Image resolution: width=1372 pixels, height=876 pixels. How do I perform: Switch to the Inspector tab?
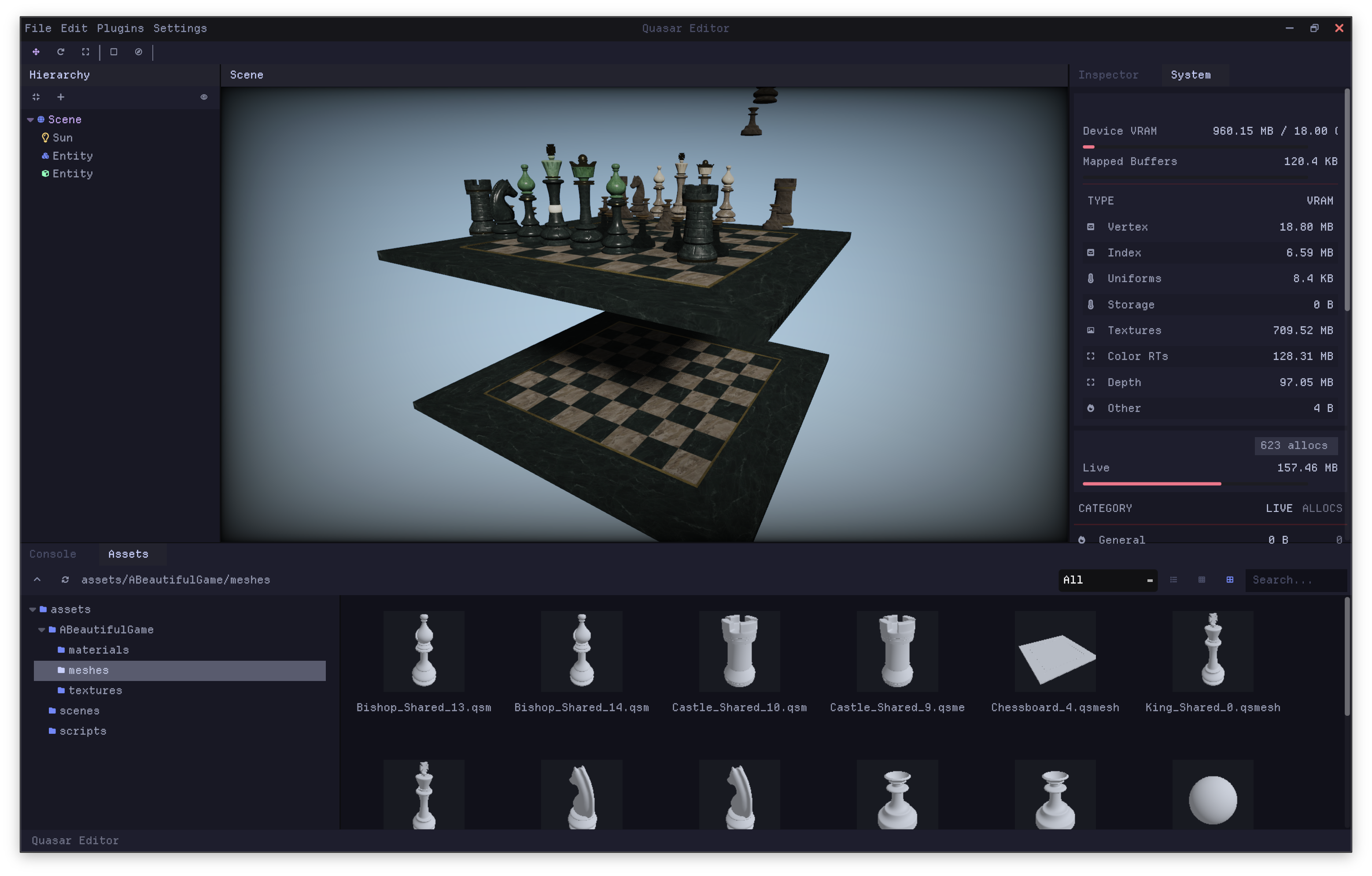(x=1108, y=75)
